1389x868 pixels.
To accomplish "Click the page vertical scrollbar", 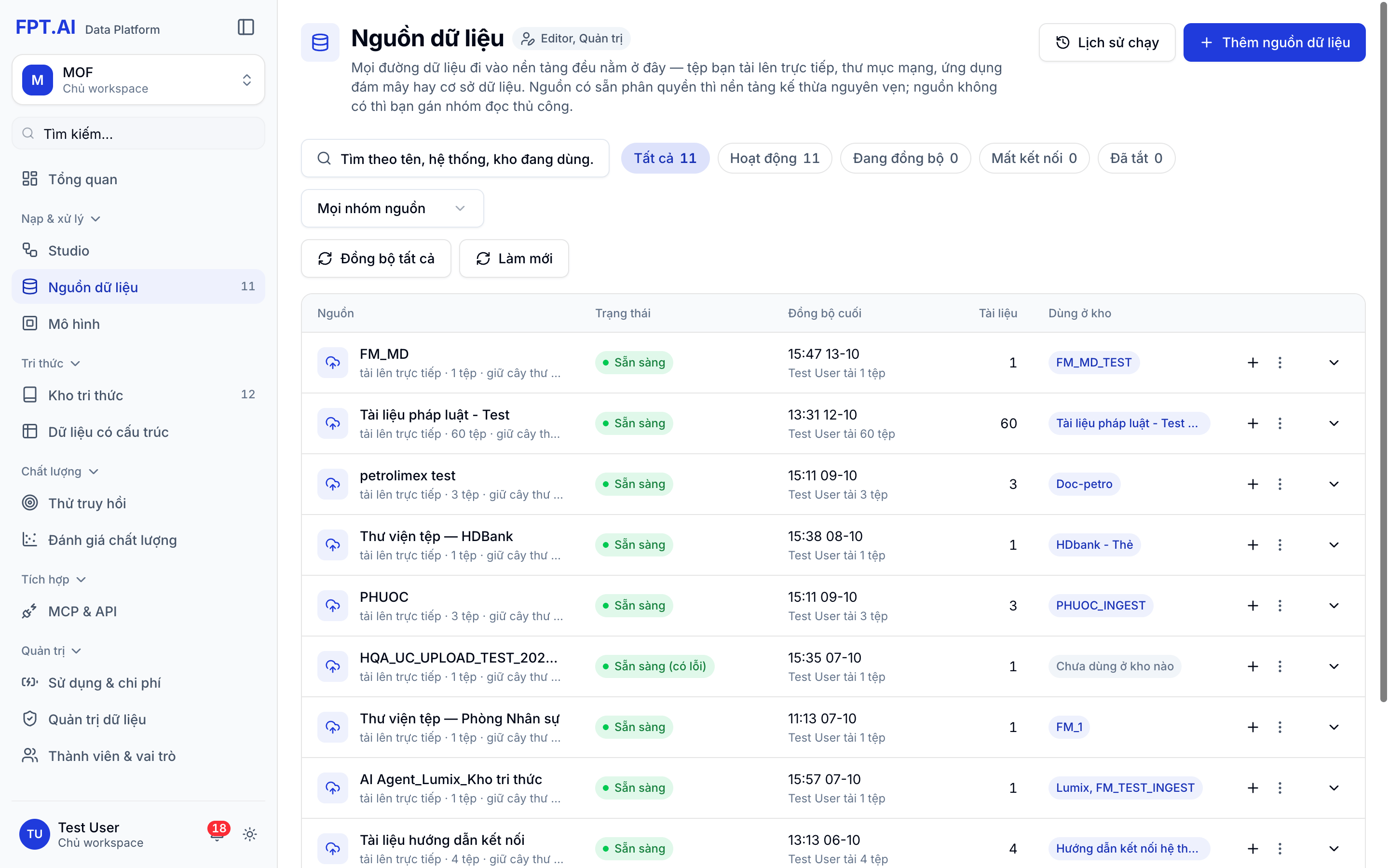I will click(x=1383, y=350).
